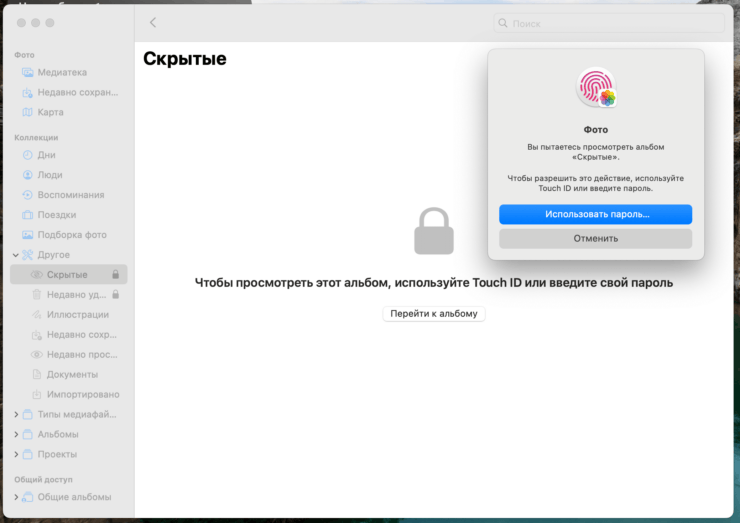Open Медиатека in the sidebar
This screenshot has height=523, width=740.
click(69, 72)
